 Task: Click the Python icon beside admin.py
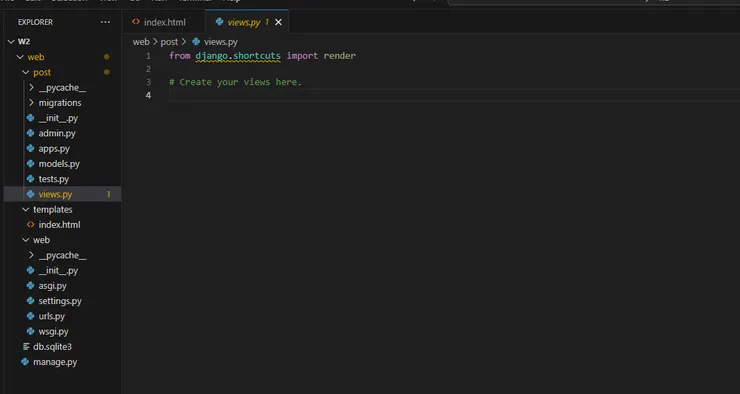point(31,133)
